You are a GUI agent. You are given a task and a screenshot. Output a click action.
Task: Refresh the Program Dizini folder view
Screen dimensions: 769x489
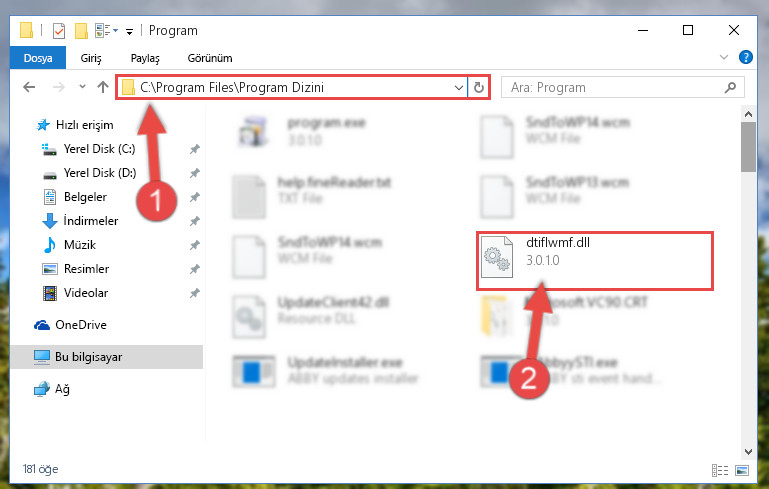[x=479, y=88]
